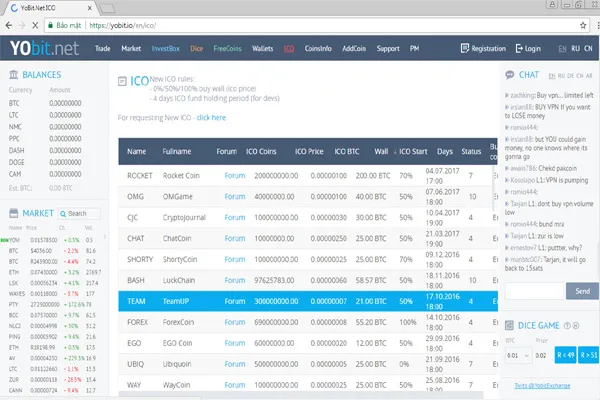The height and width of the screenshot is (400, 600).
Task: Sort table by ICO Start column
Action: [x=413, y=152]
